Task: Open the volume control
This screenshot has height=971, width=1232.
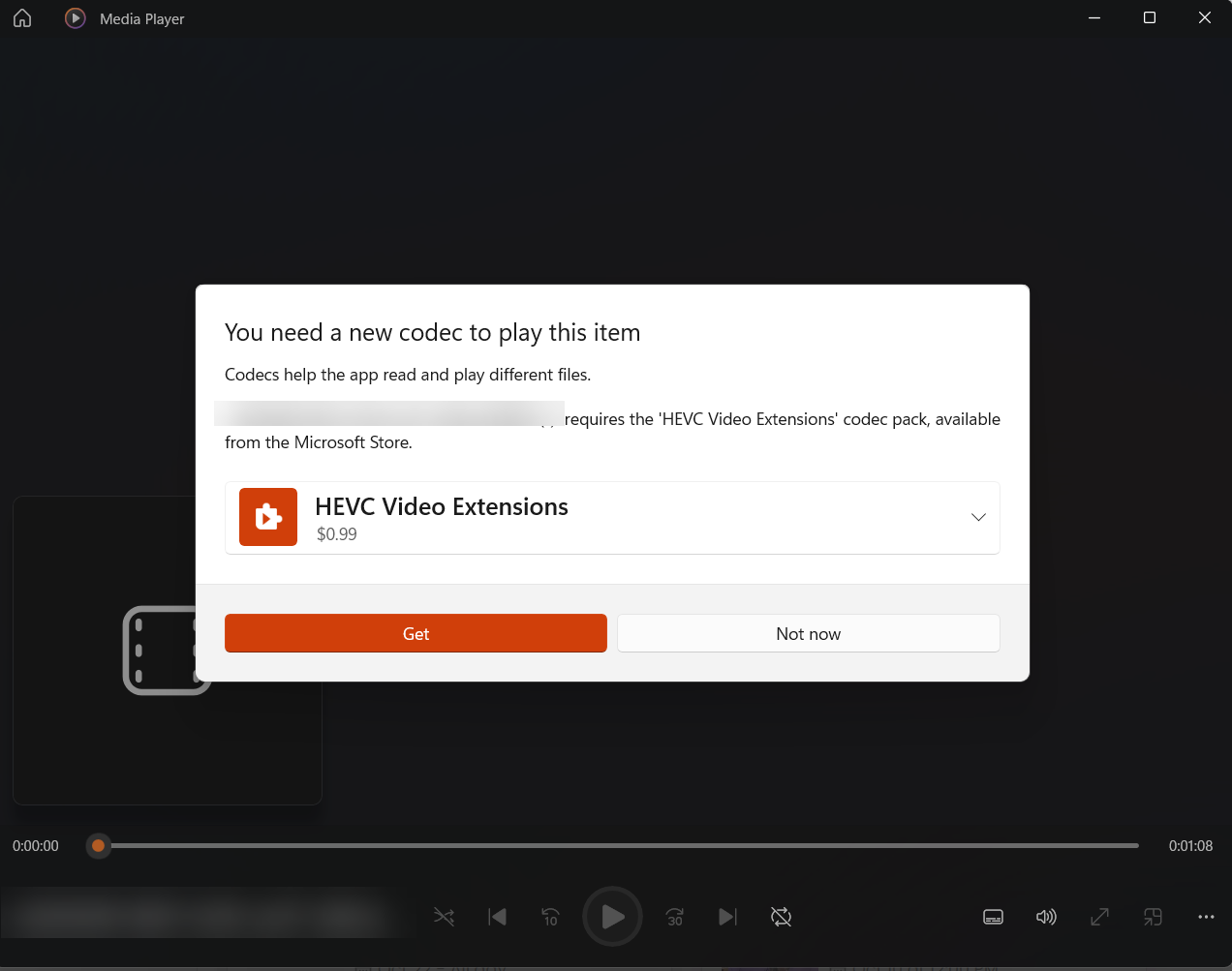Action: click(1046, 917)
